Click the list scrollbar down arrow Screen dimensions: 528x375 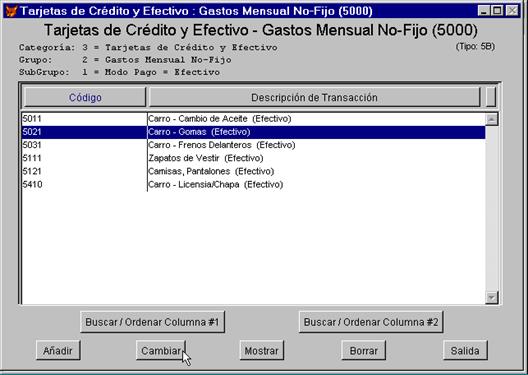[492, 298]
